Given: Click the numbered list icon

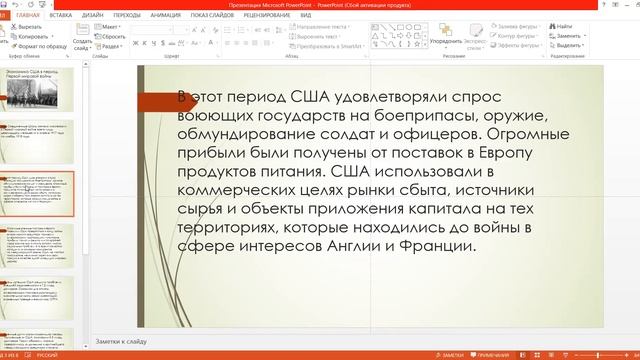Looking at the screenshot, I should pyautogui.click(x=242, y=30).
